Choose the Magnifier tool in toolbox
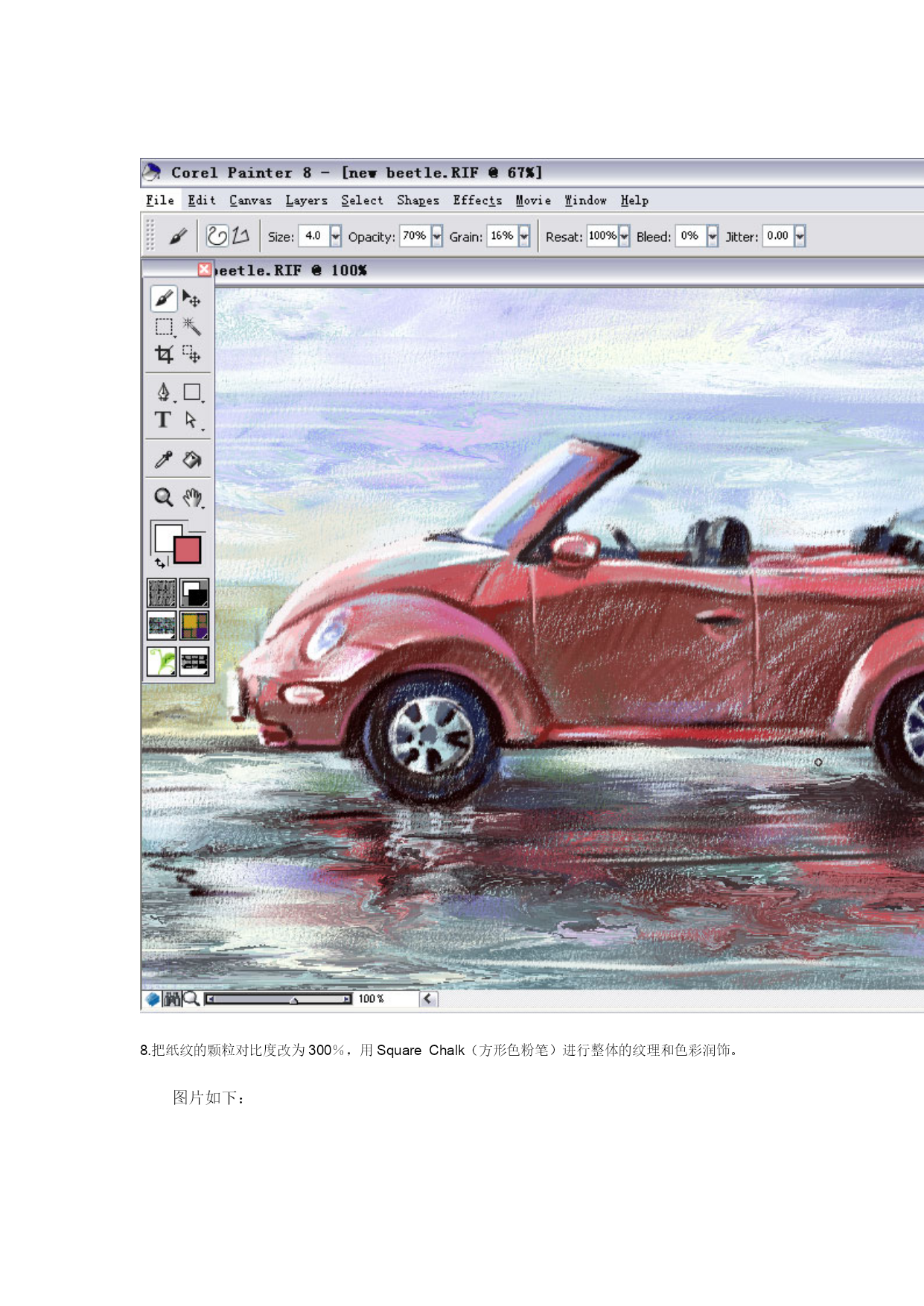The image size is (924, 1306). click(x=164, y=497)
